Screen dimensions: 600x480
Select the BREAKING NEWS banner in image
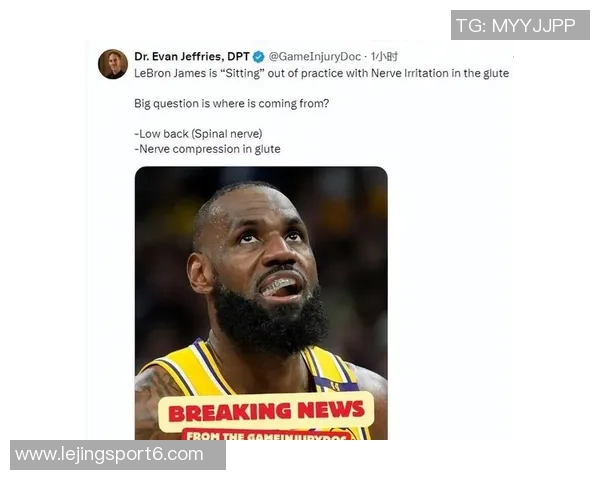coord(266,411)
